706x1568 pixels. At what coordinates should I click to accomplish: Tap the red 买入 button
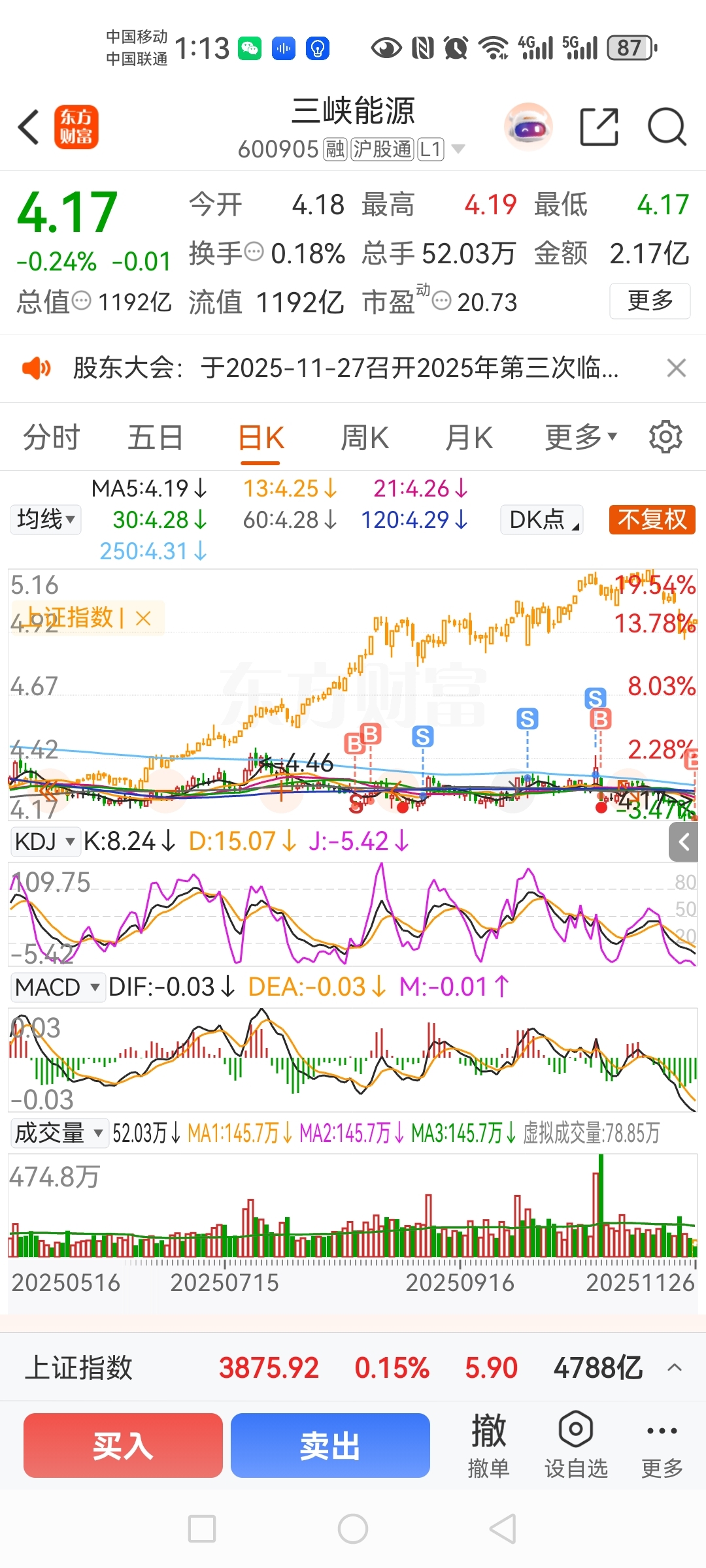click(123, 1445)
